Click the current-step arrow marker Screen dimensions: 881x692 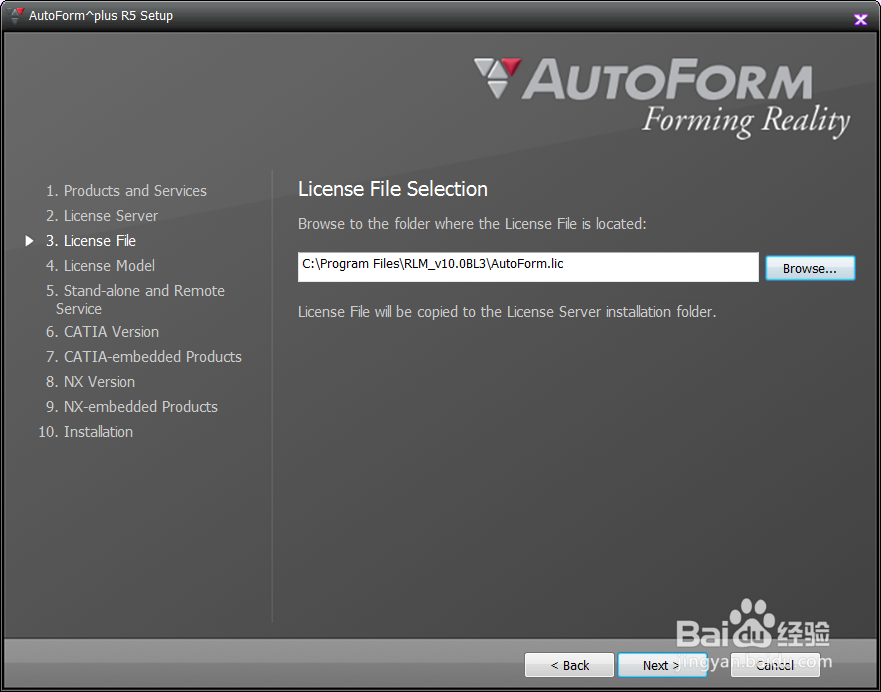(x=30, y=241)
